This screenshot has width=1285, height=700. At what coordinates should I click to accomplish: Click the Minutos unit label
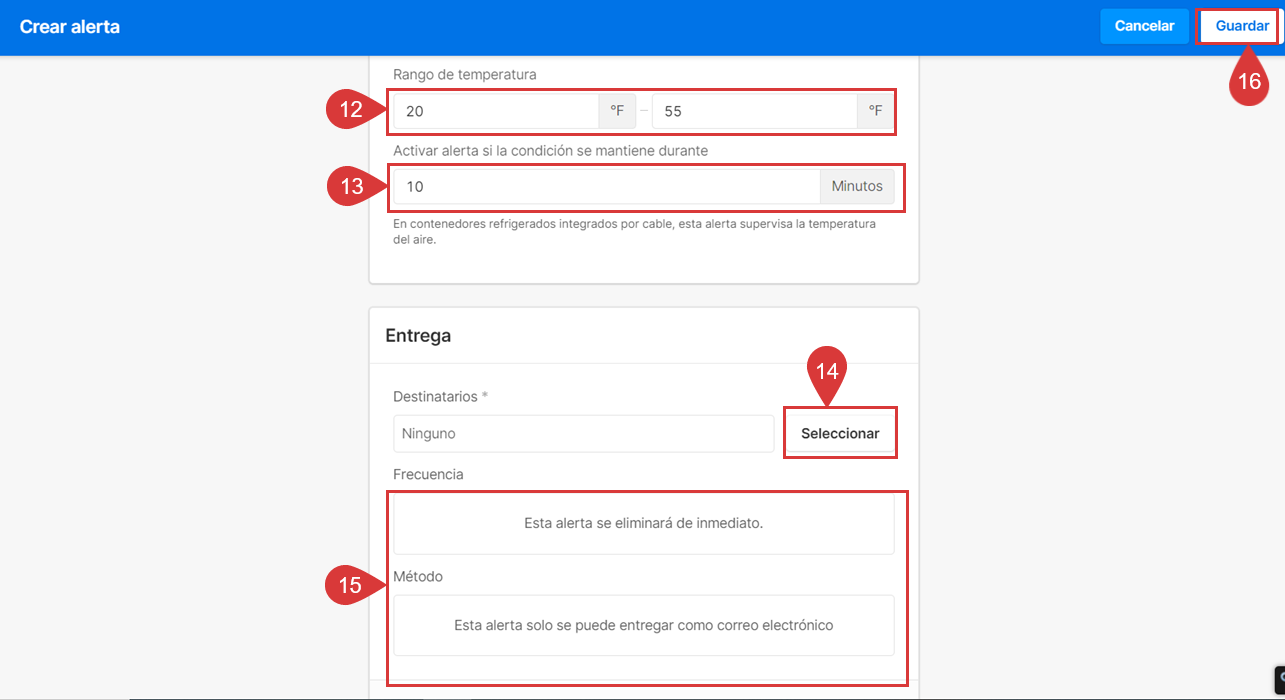pyautogui.click(x=857, y=186)
